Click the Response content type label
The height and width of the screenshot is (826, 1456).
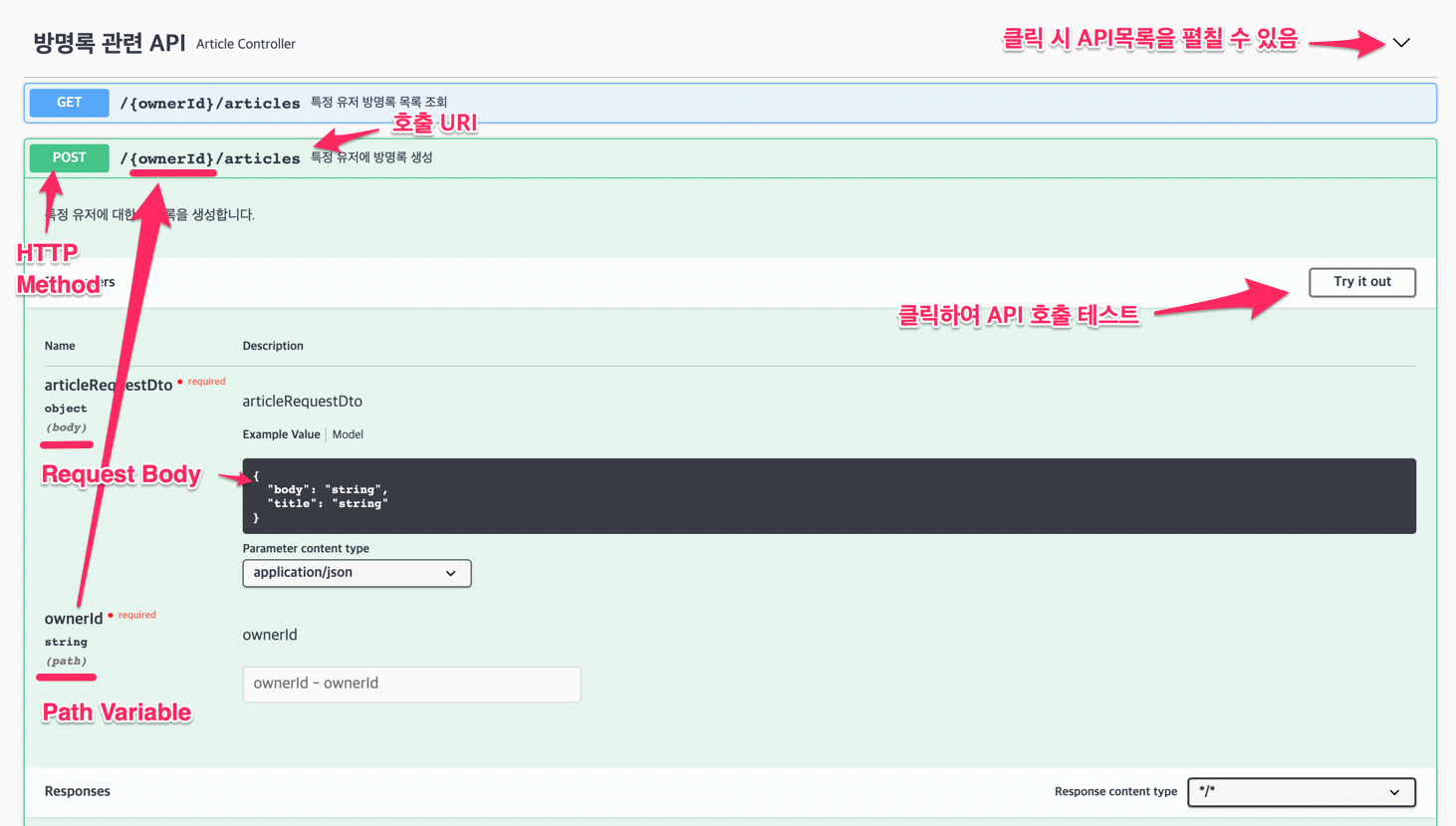[x=1115, y=791]
